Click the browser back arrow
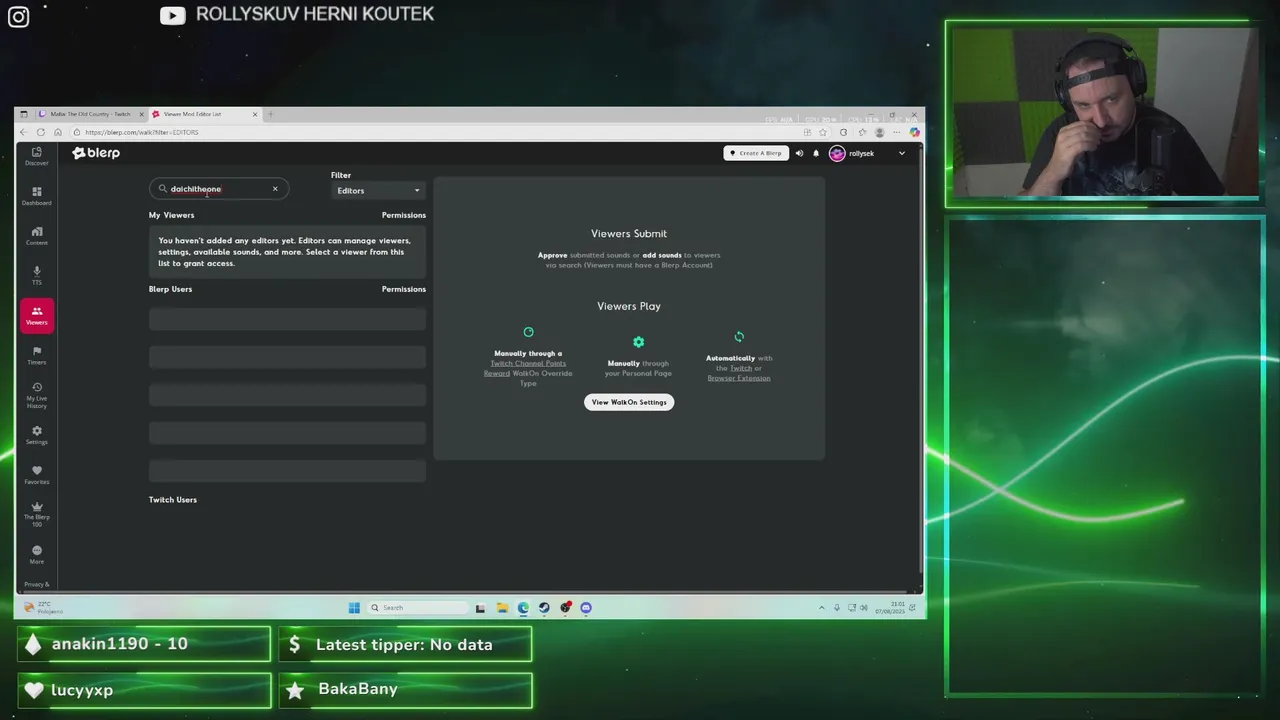 [x=24, y=132]
